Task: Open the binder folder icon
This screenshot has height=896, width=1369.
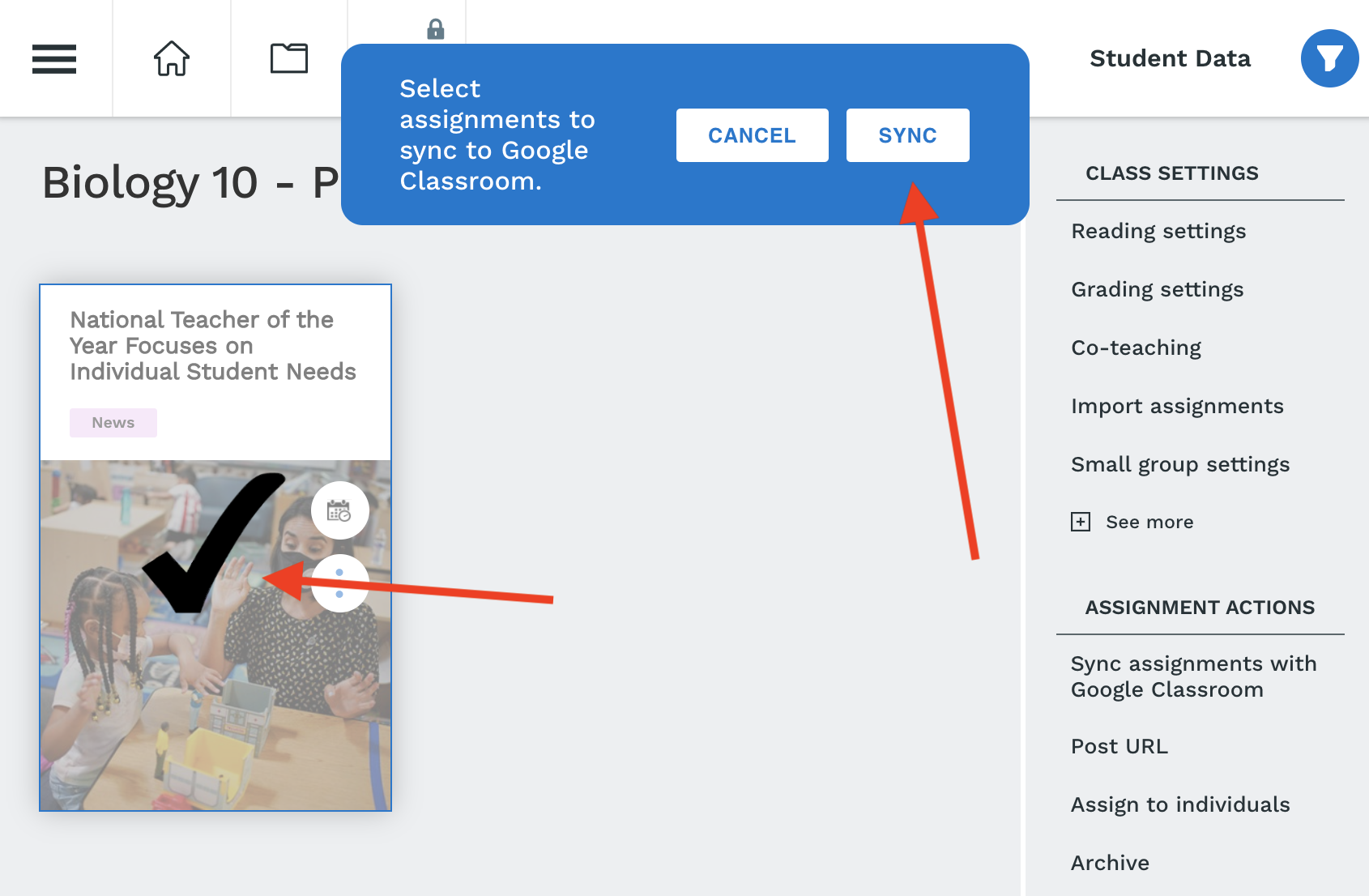Action: [289, 58]
